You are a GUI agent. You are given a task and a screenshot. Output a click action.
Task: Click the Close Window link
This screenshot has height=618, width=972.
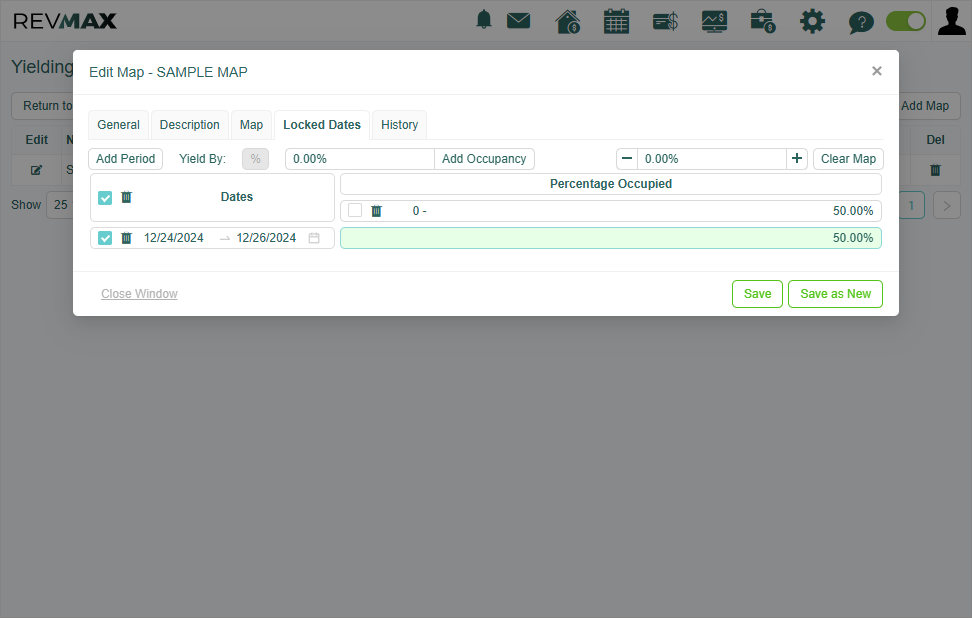coord(139,294)
